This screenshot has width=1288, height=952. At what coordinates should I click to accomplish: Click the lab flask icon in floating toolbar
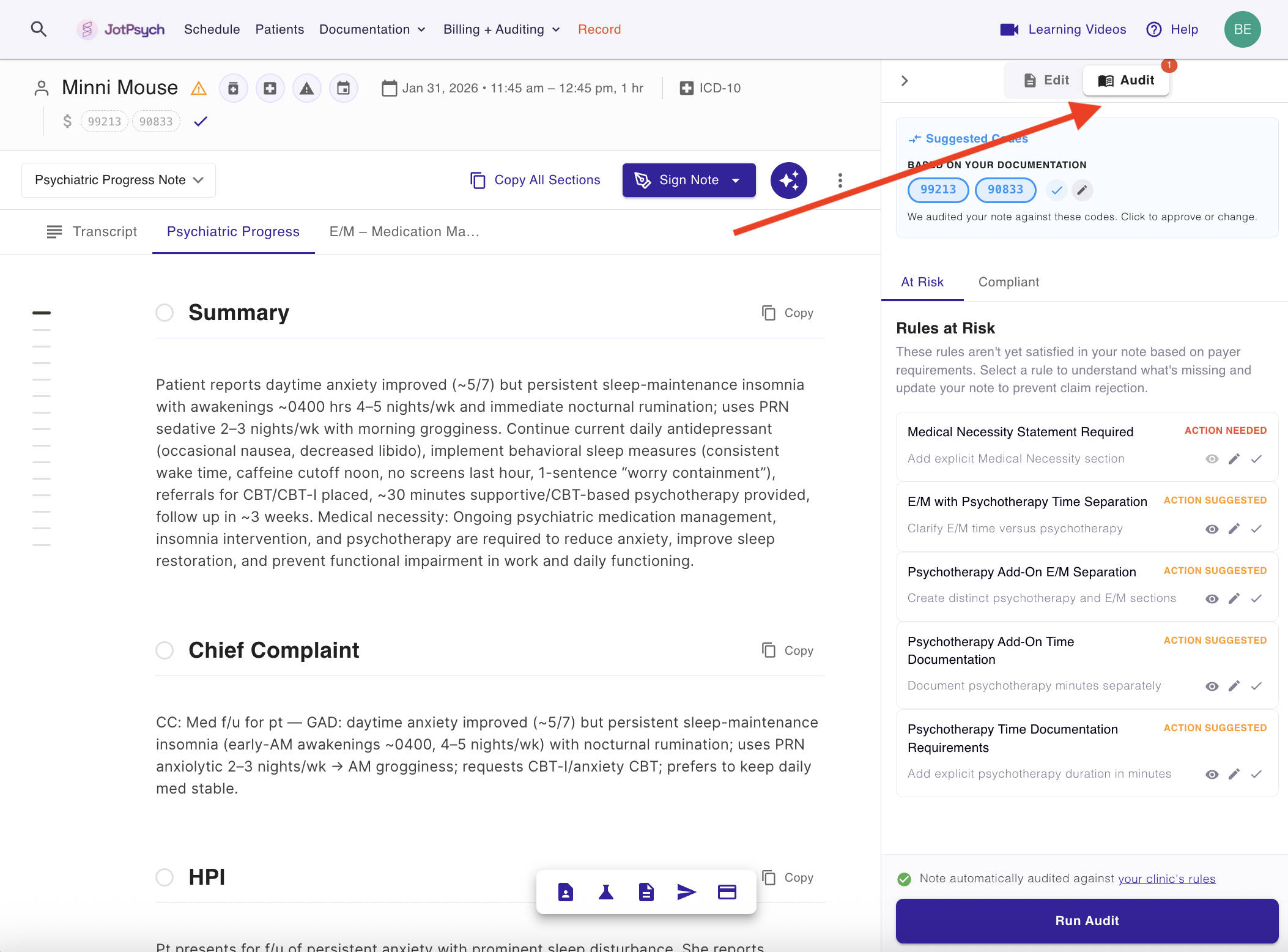605,892
